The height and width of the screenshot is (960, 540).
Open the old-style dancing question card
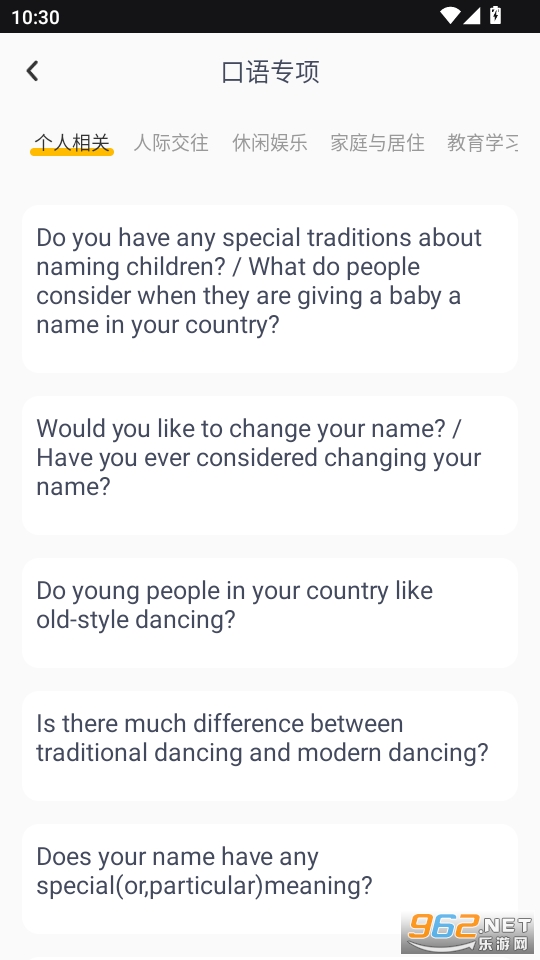pos(270,612)
